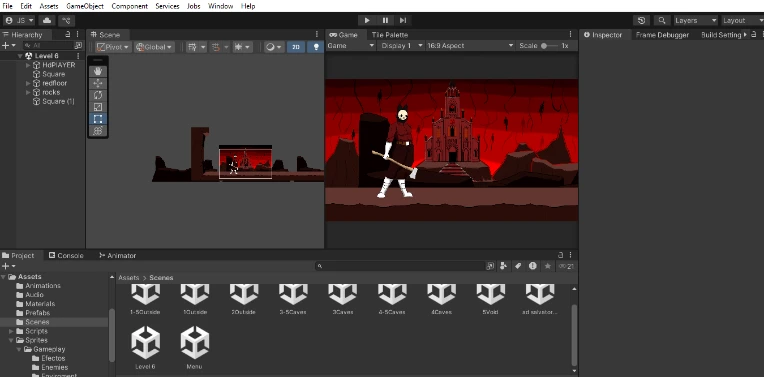Open Layers dropdown
Image resolution: width=764 pixels, height=377 pixels.
696,20
